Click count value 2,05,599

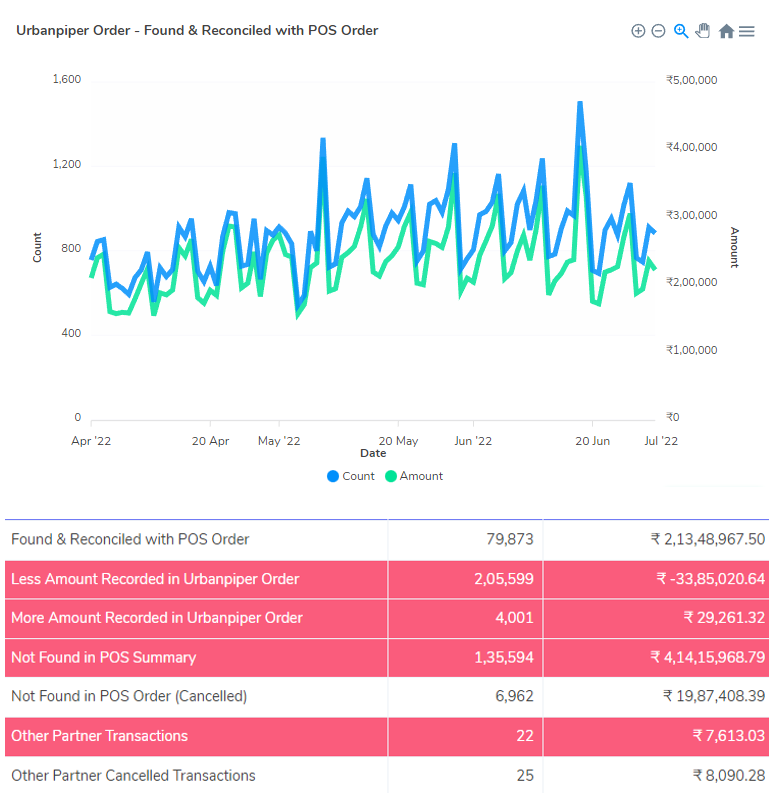504,579
